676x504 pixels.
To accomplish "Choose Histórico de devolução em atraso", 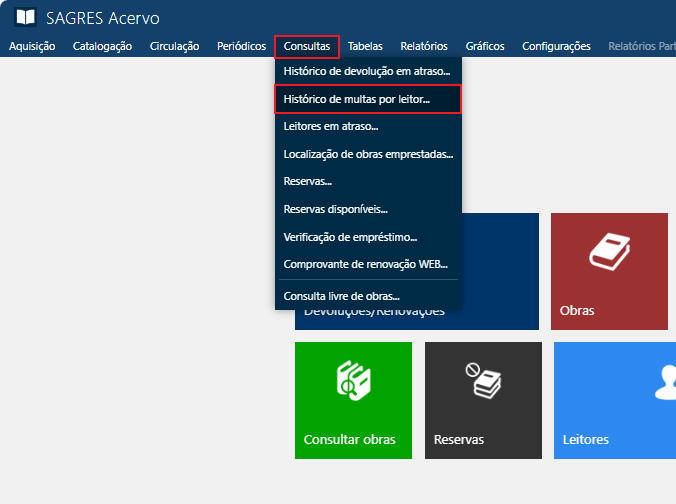I will [367, 72].
